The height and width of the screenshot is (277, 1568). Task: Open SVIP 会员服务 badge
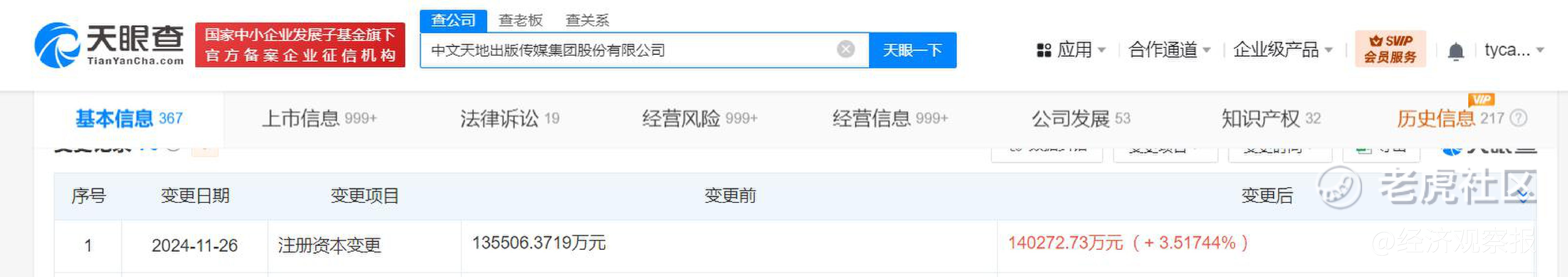coord(1390,49)
